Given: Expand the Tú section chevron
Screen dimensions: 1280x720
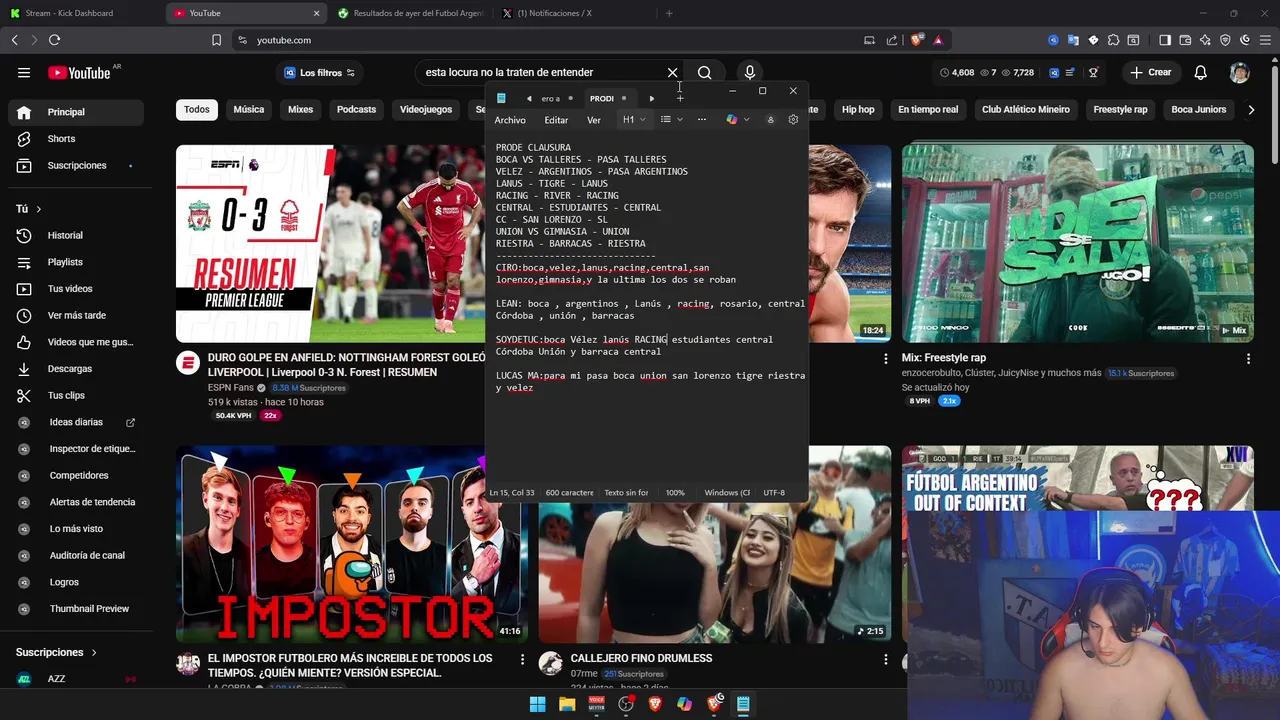Looking at the screenshot, I should pyautogui.click(x=39, y=209).
